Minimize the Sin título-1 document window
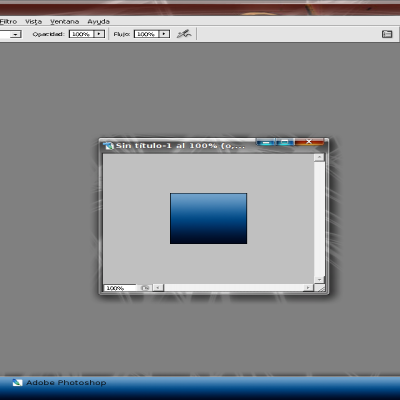 pos(266,142)
